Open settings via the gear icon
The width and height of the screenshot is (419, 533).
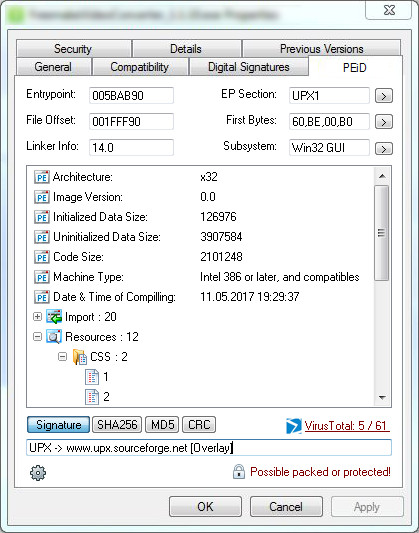coord(38,473)
